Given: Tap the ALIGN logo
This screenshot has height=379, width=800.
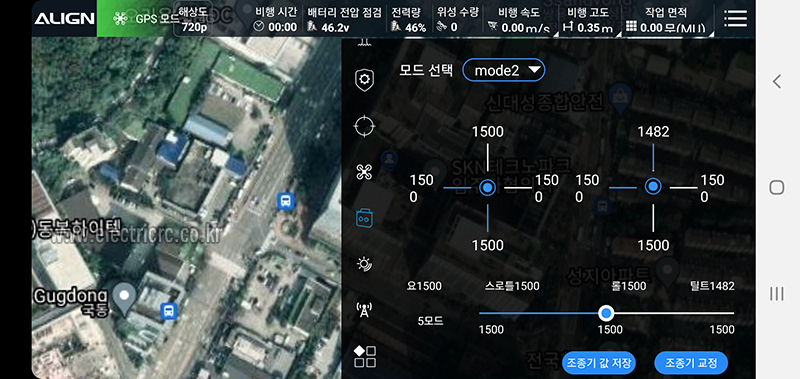Looking at the screenshot, I should coord(64,18).
